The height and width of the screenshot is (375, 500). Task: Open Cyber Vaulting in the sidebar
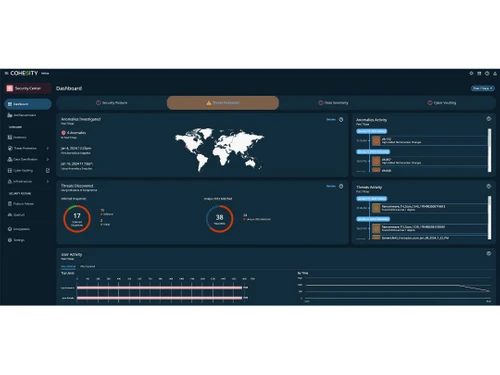[x=23, y=171]
